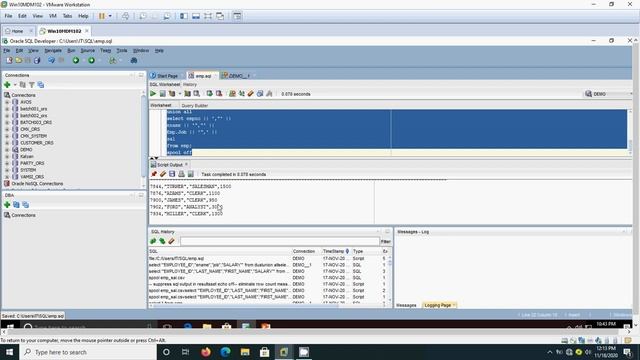Click the Clear eraser icon in worksheet toolbar

(x=251, y=94)
